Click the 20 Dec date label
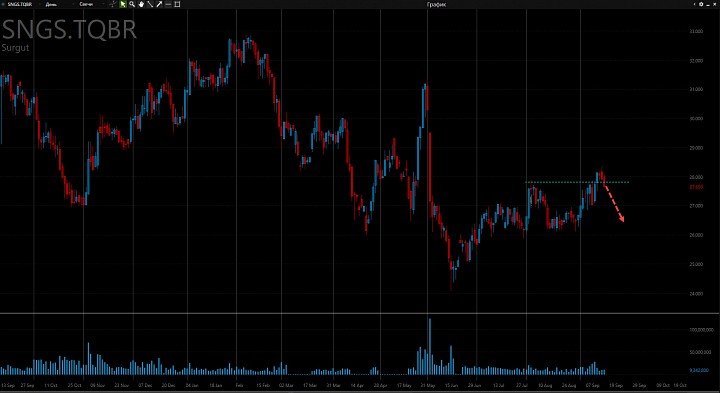720x393 pixels. coord(169,385)
